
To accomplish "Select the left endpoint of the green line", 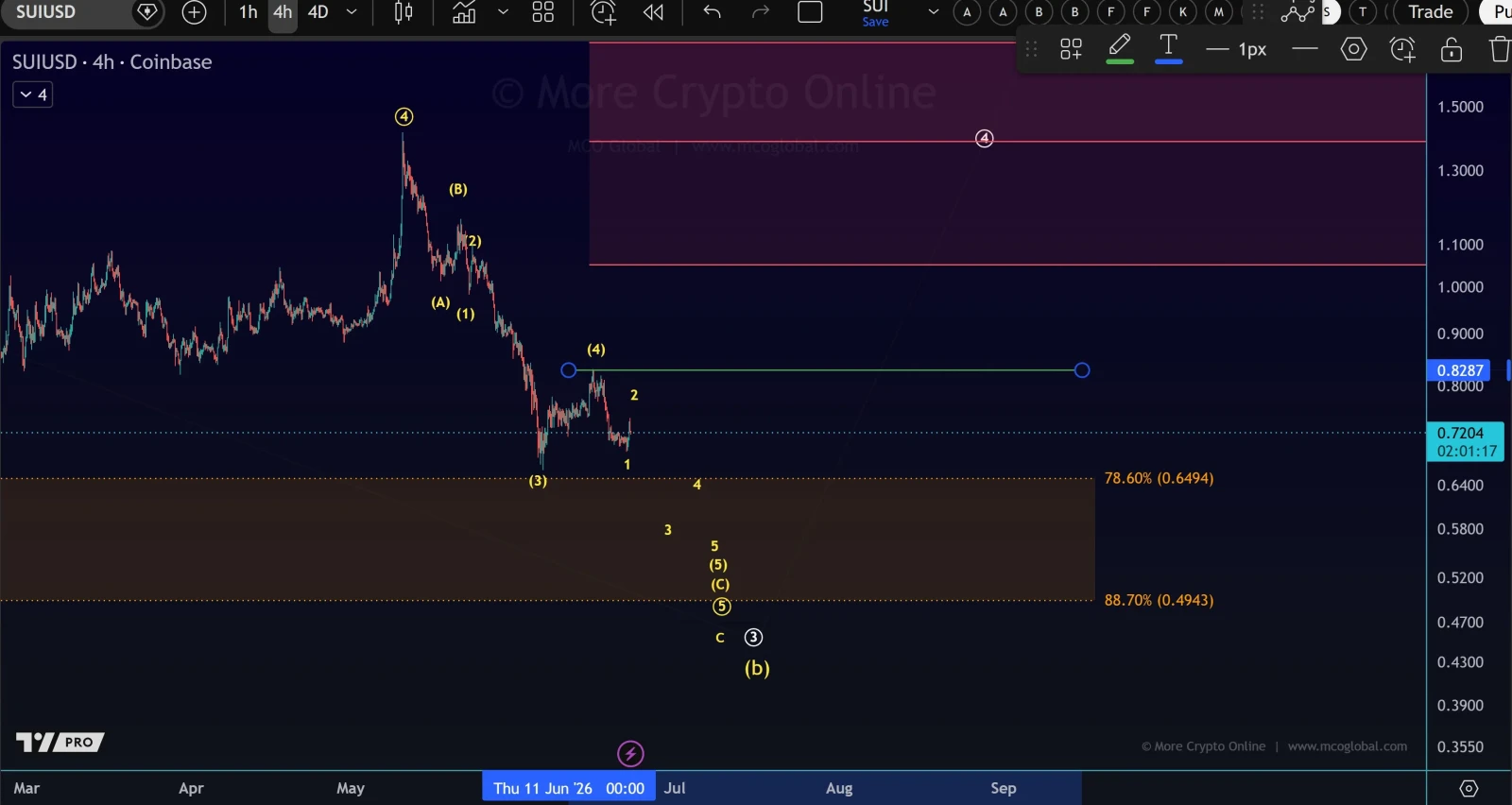I will pyautogui.click(x=568, y=370).
